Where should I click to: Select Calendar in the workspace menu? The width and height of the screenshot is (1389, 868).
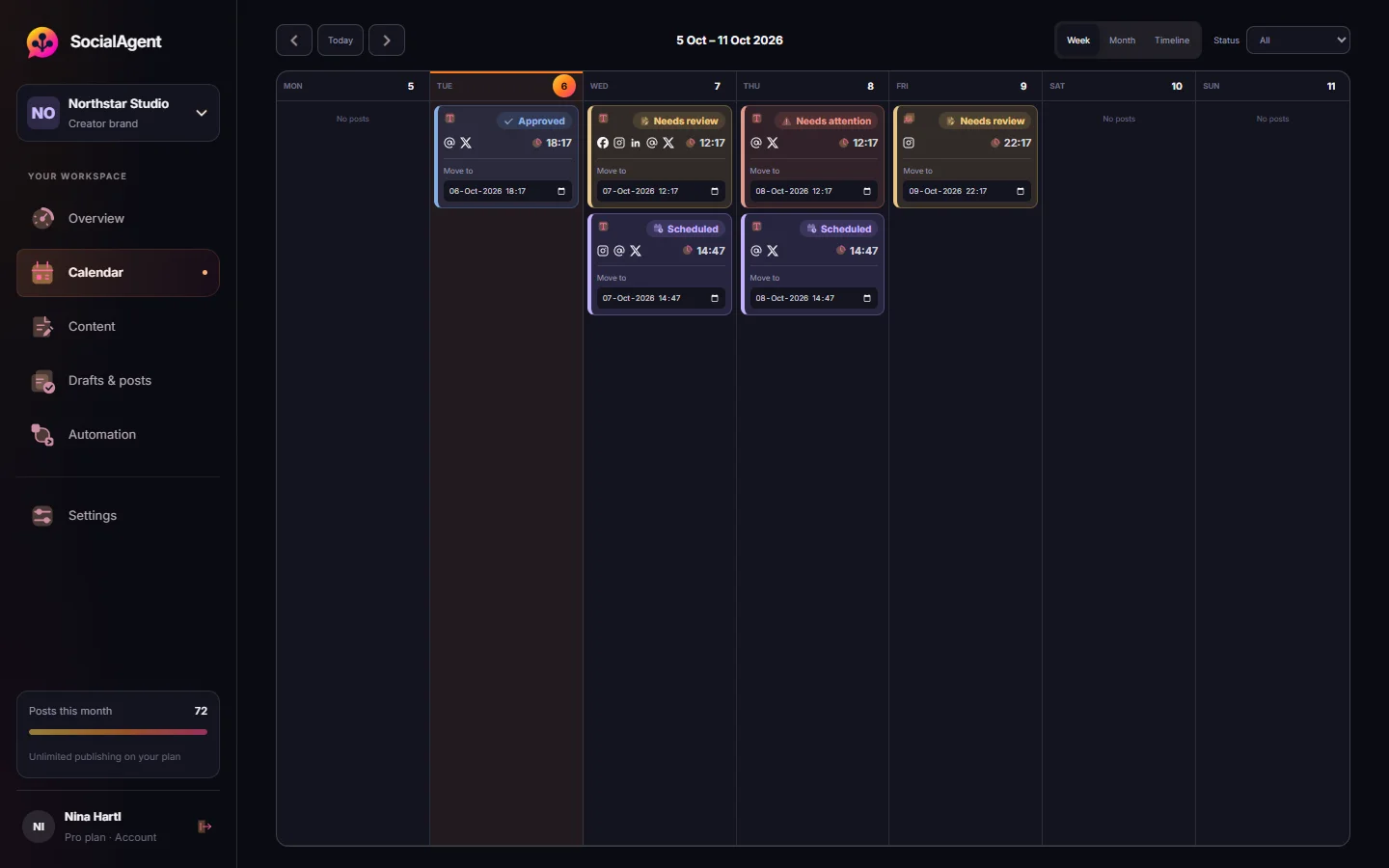click(118, 273)
